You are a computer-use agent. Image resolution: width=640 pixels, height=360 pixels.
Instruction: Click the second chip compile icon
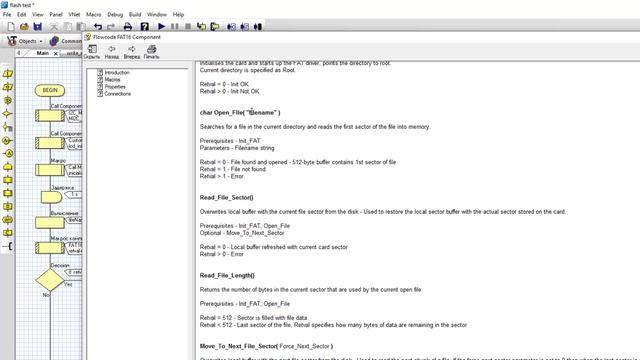click(244, 27)
